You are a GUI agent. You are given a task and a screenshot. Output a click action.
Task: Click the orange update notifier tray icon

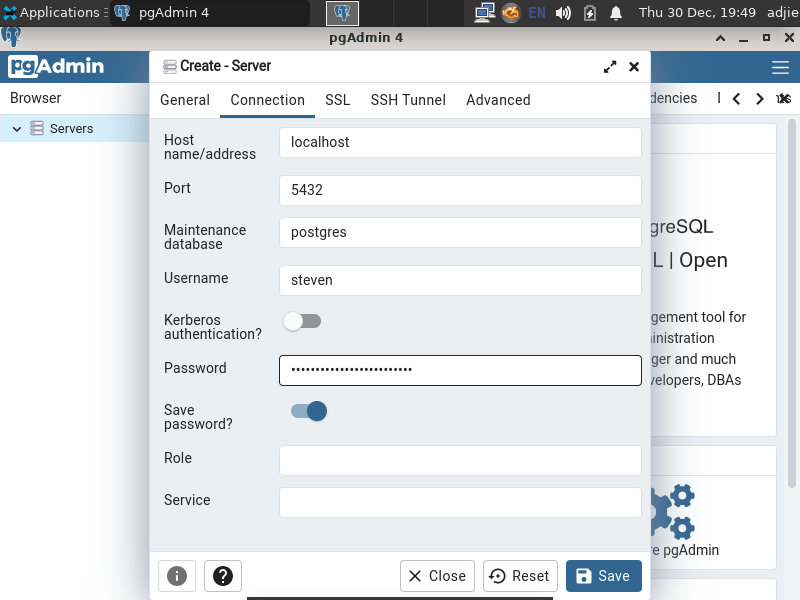click(x=511, y=13)
